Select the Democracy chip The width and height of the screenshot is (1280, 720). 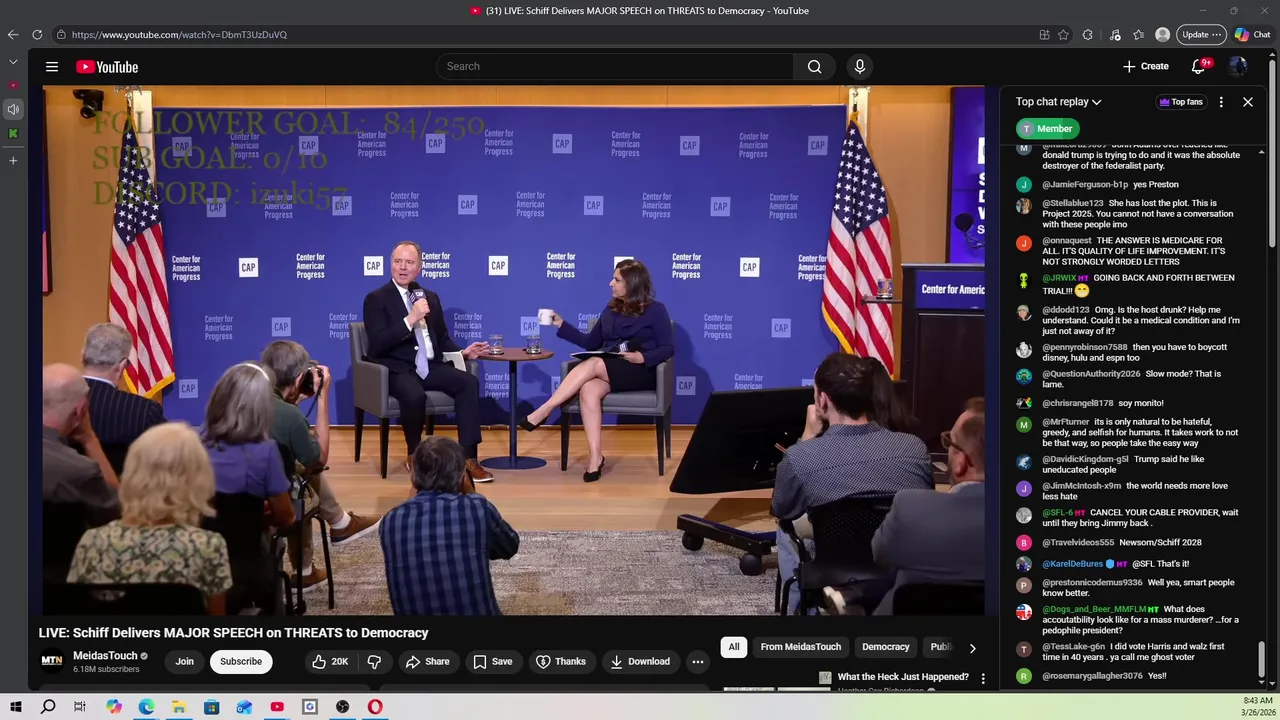click(886, 647)
